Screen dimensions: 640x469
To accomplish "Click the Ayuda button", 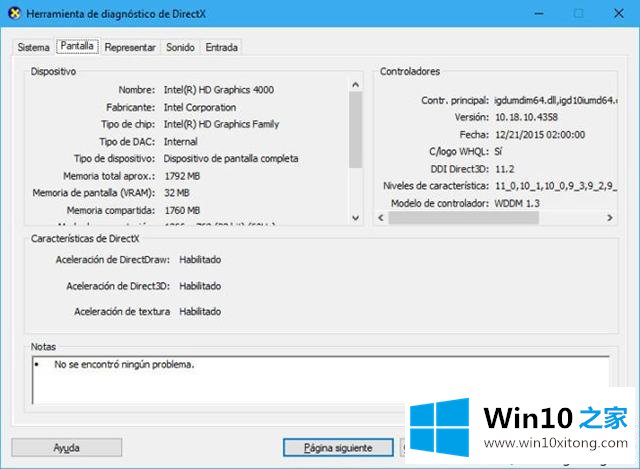I will [67, 448].
